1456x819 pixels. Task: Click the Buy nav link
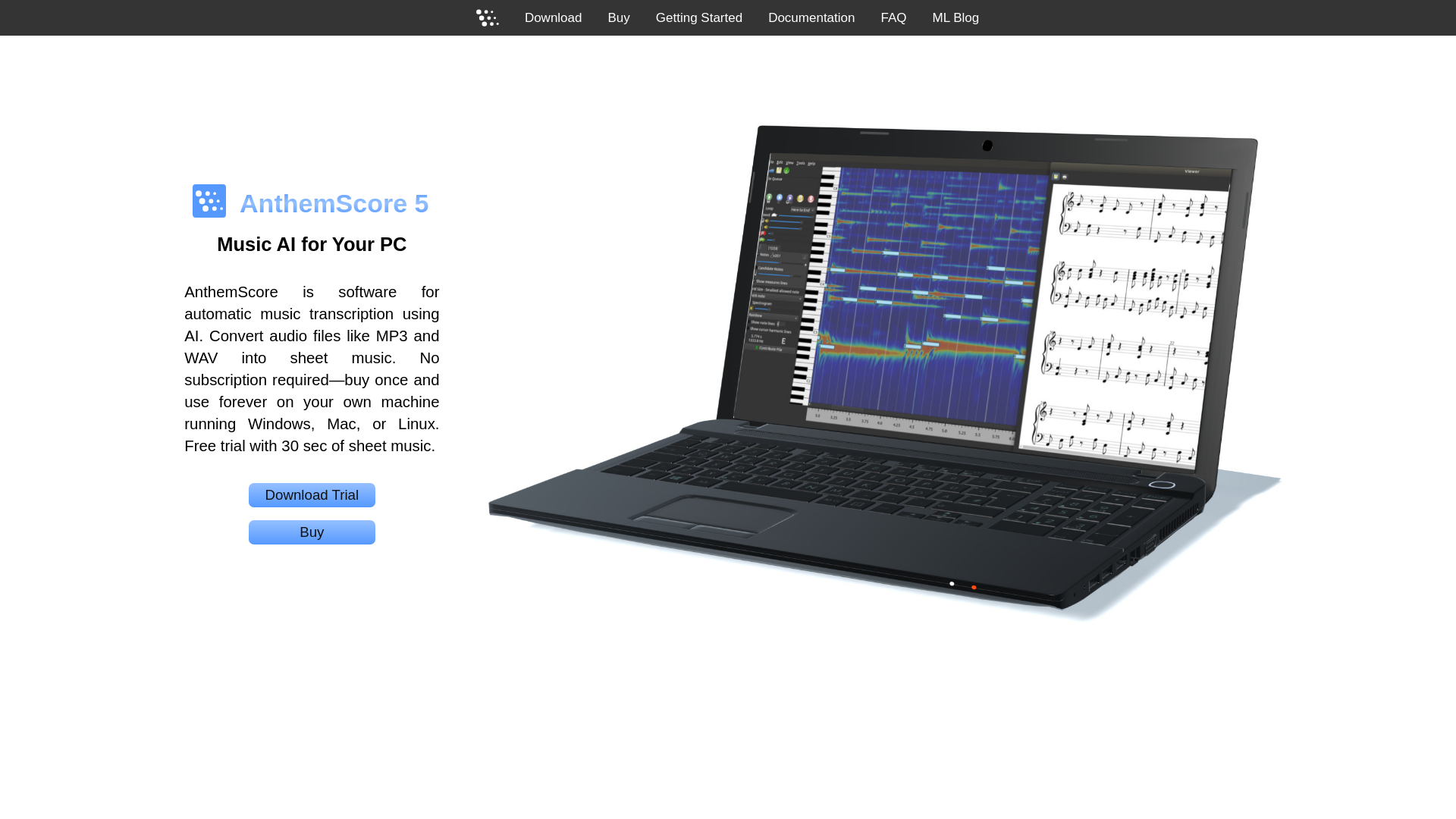[618, 17]
